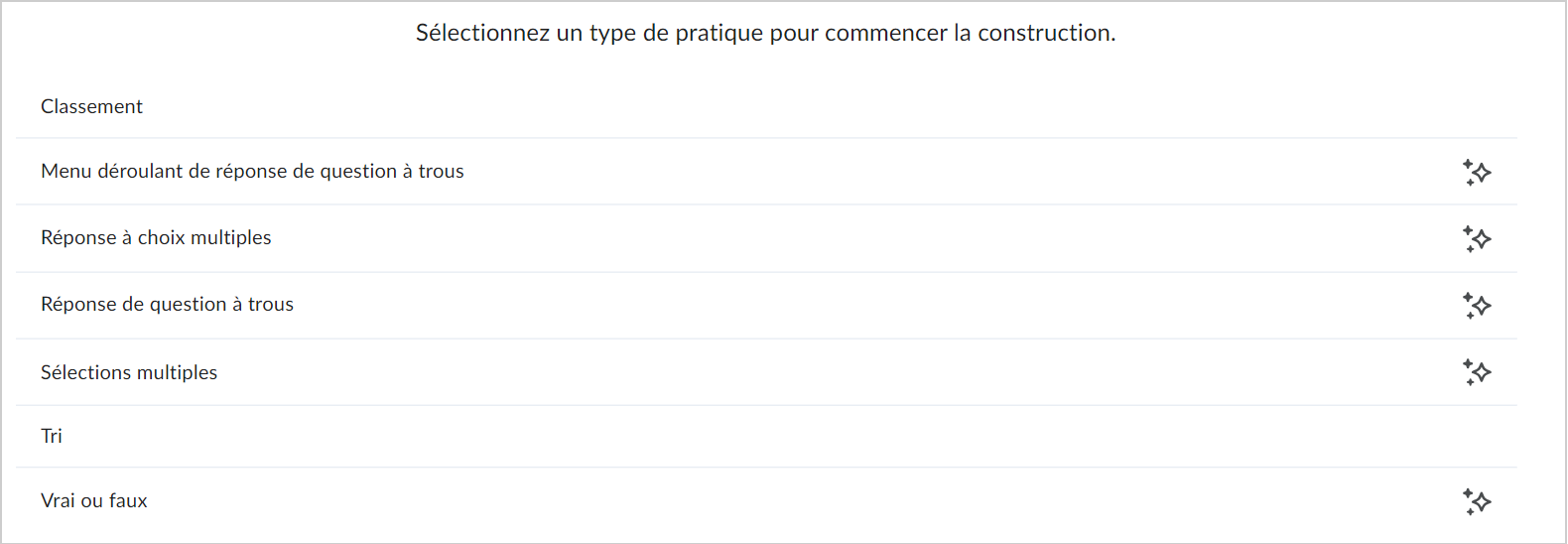Select the Classement practice type
Viewport: 1568px width, 544px height.
pyautogui.click(x=766, y=106)
